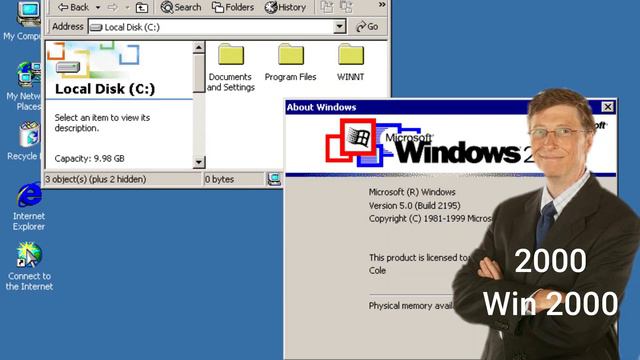Click the 'Microsoft (R) Windows' text in About dialog
Image resolution: width=640 pixels, height=360 pixels.
pos(412,192)
